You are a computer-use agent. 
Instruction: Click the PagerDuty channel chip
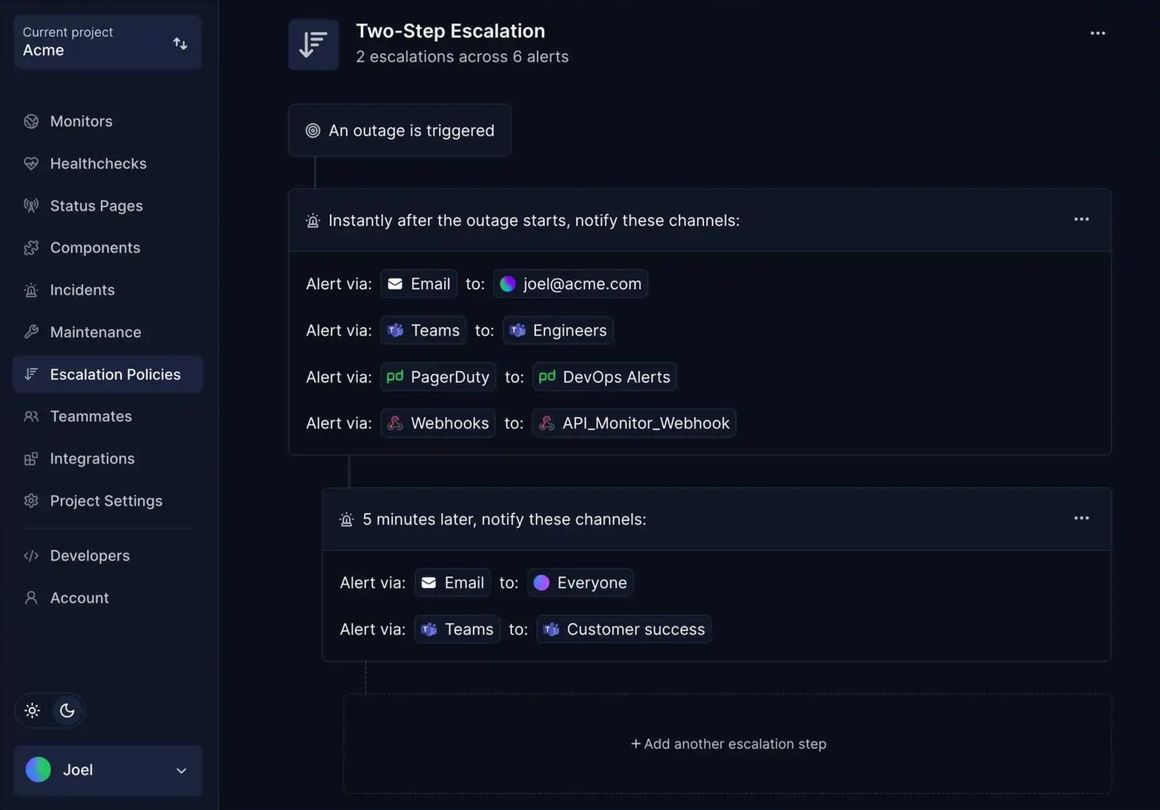[438, 377]
